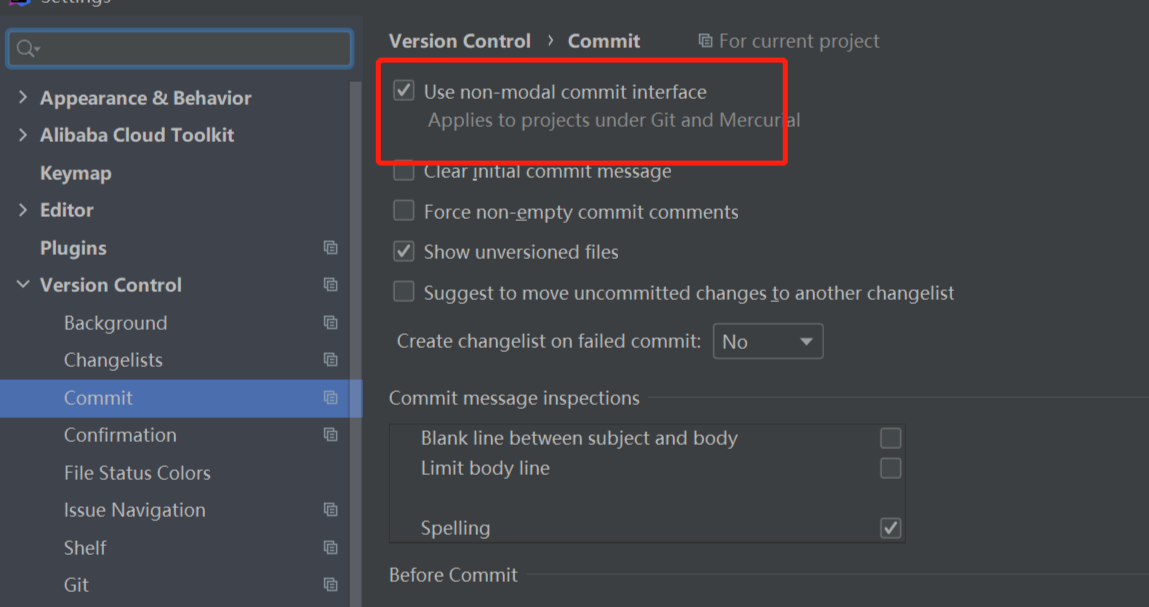The image size is (1149, 607).
Task: Expand the Editor settings group
Action: [23, 210]
